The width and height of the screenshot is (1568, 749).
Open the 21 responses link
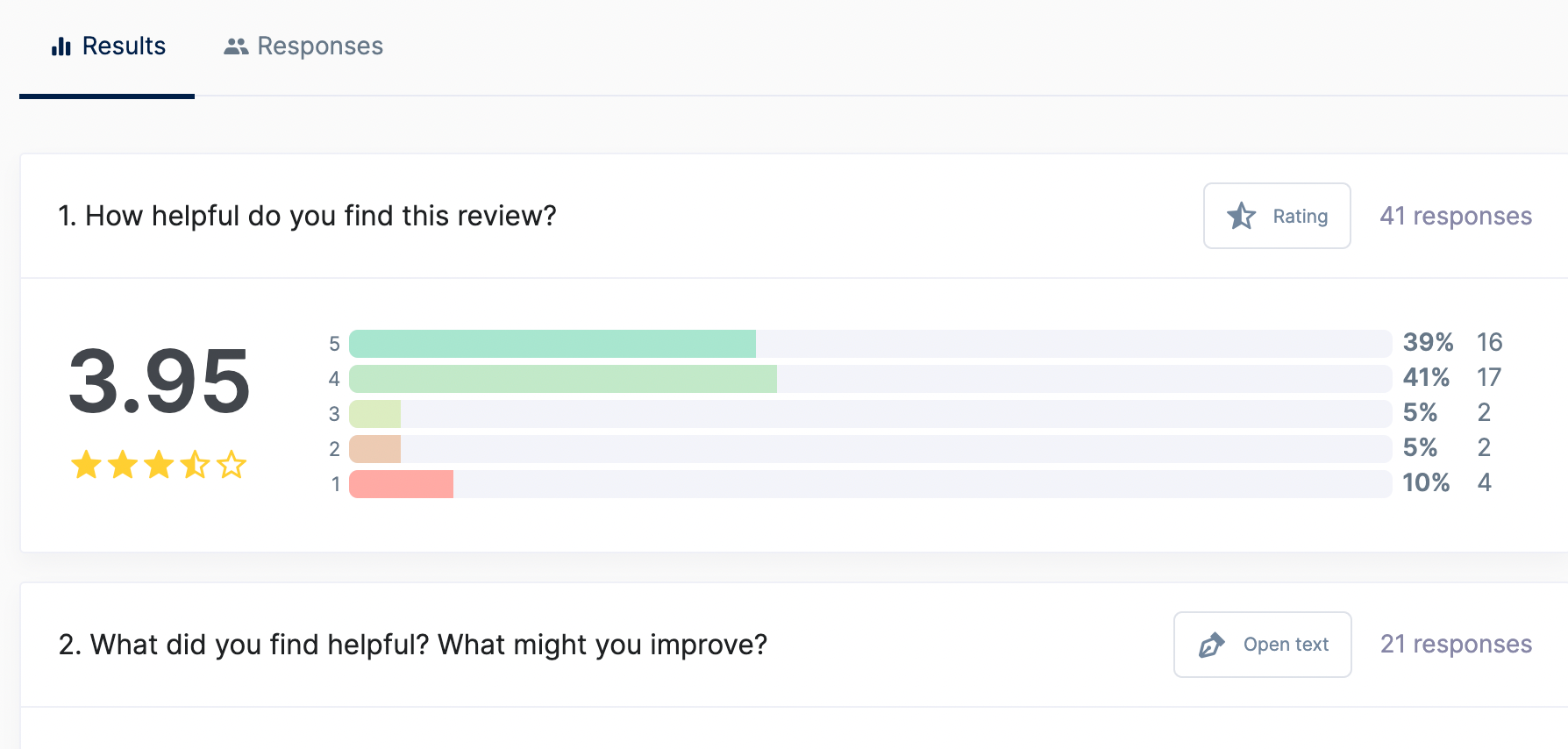pyautogui.click(x=1456, y=645)
